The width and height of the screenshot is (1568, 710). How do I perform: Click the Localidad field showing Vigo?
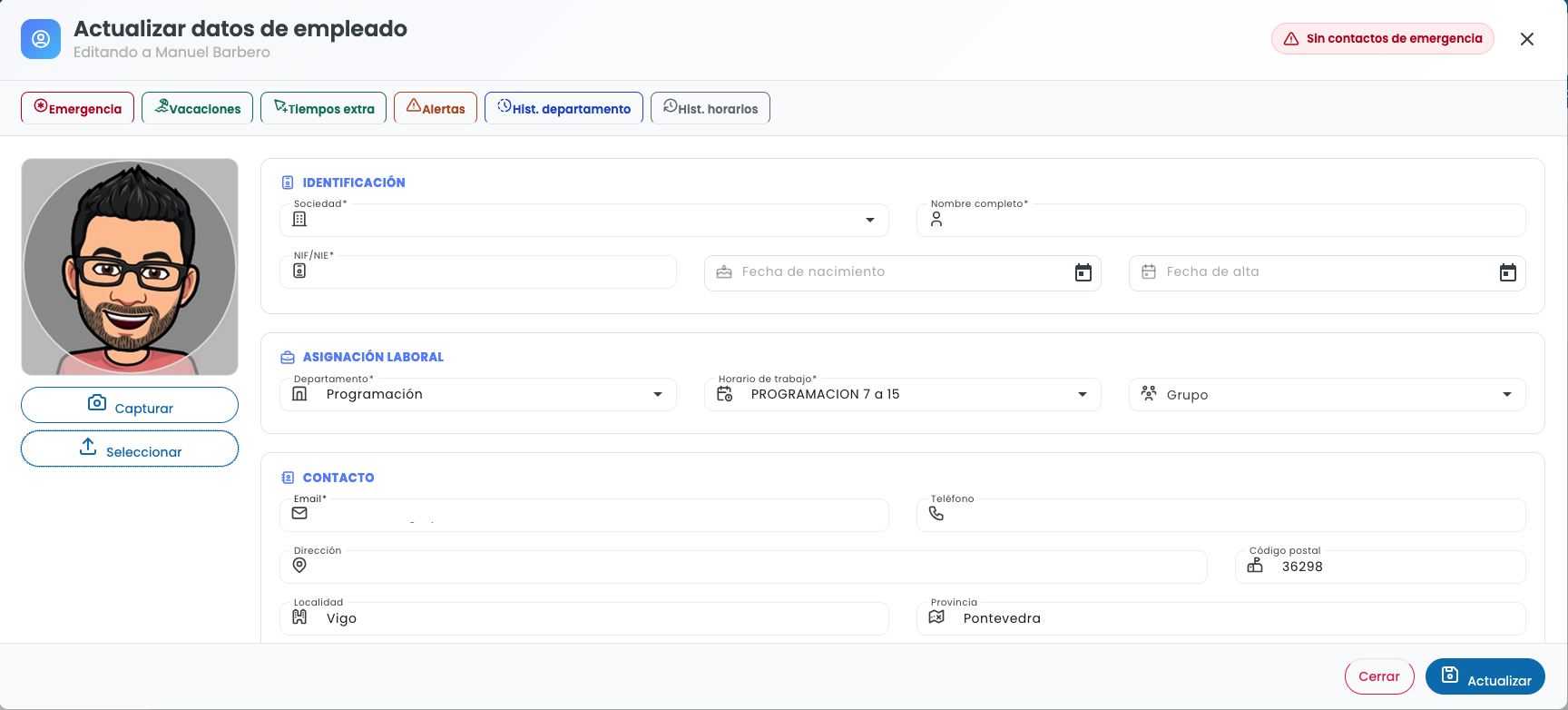click(x=584, y=619)
